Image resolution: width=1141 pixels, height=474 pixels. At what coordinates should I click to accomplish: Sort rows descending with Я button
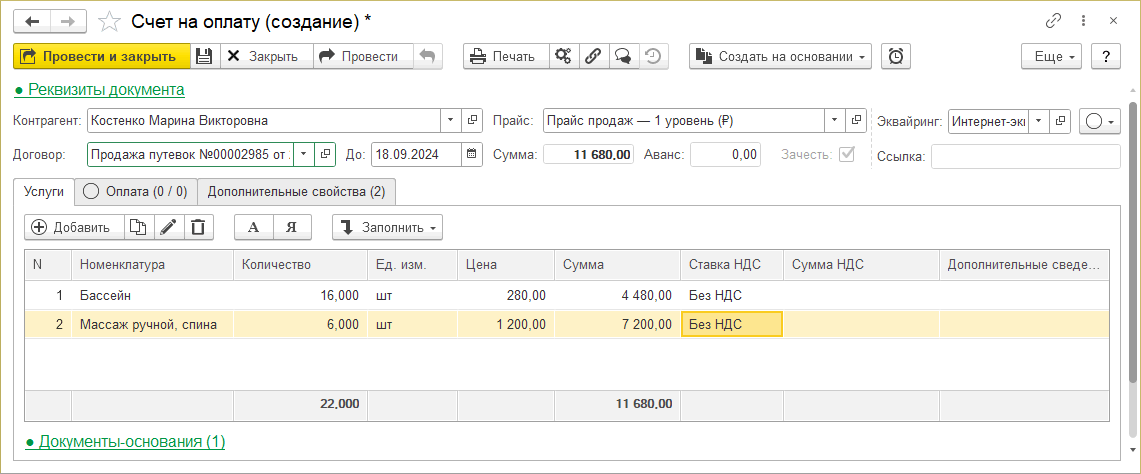tap(291, 227)
